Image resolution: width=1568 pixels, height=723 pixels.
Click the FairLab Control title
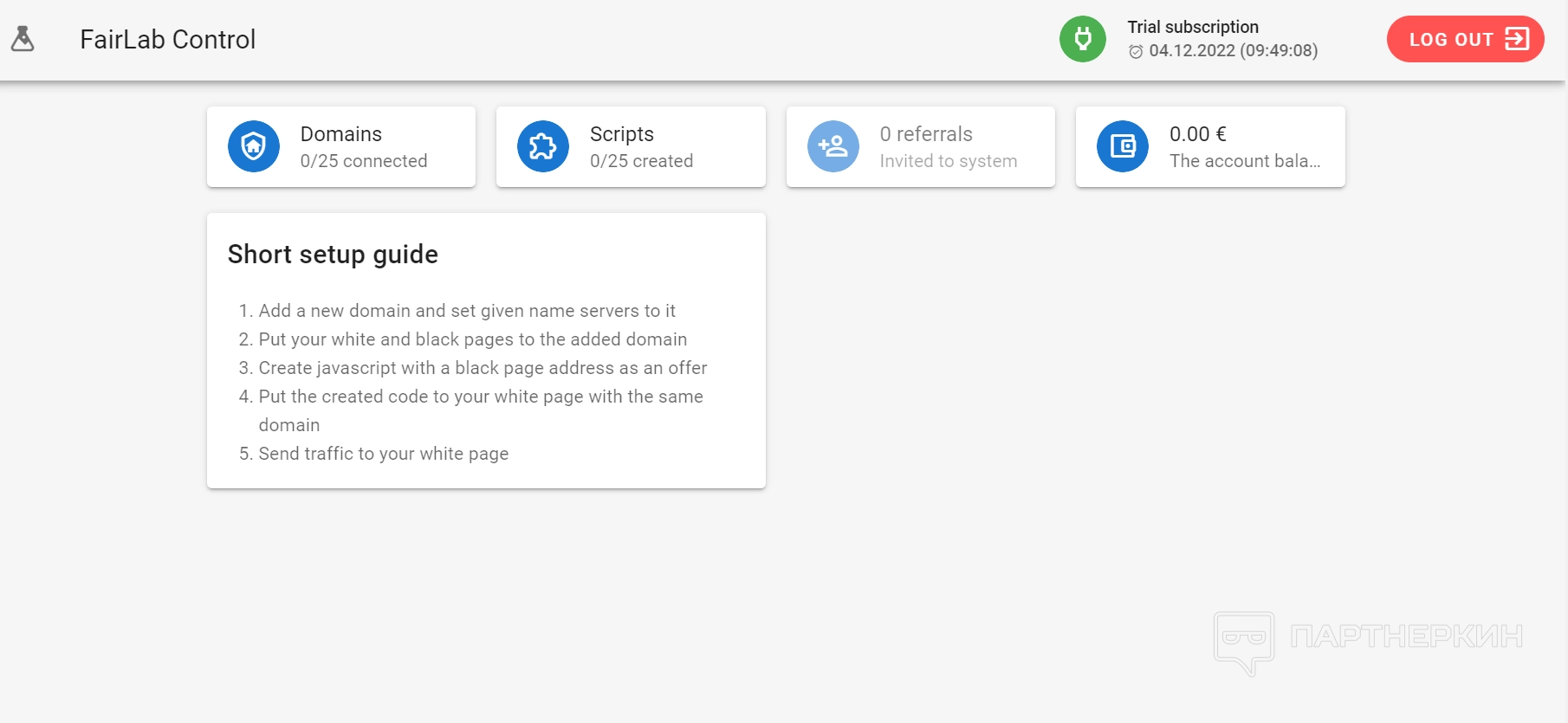point(168,40)
